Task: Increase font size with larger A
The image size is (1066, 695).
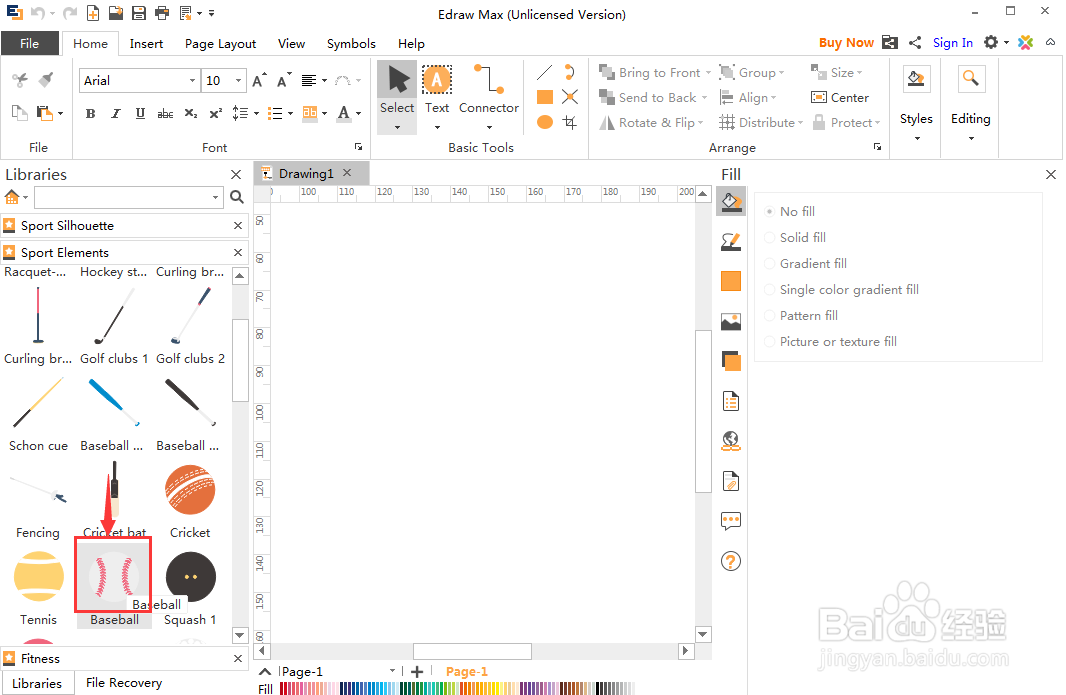Action: 259,81
